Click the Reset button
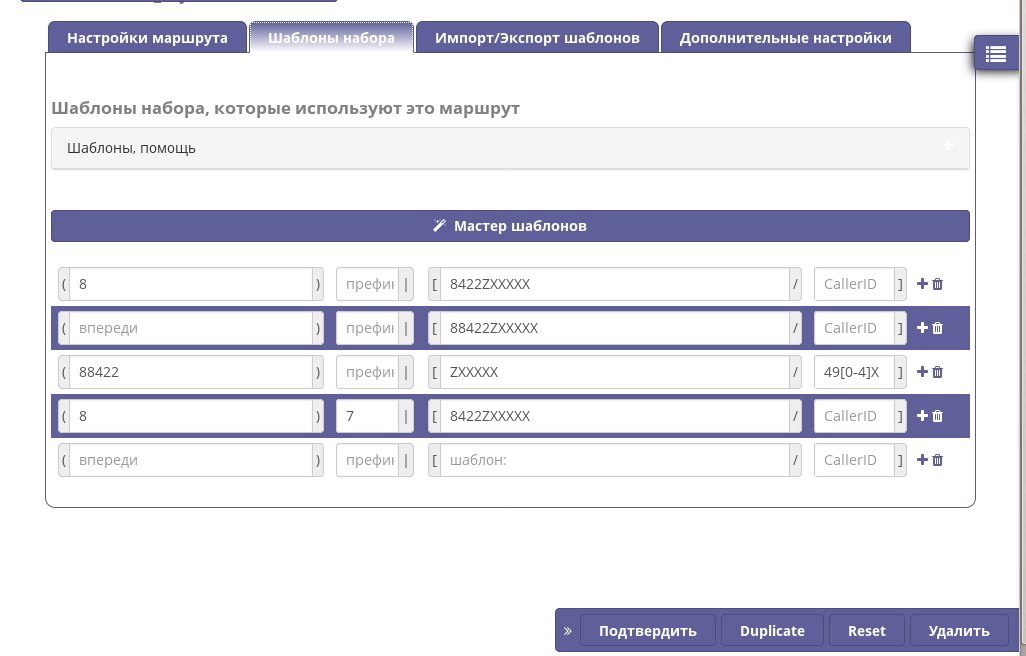1026x656 pixels. click(867, 631)
